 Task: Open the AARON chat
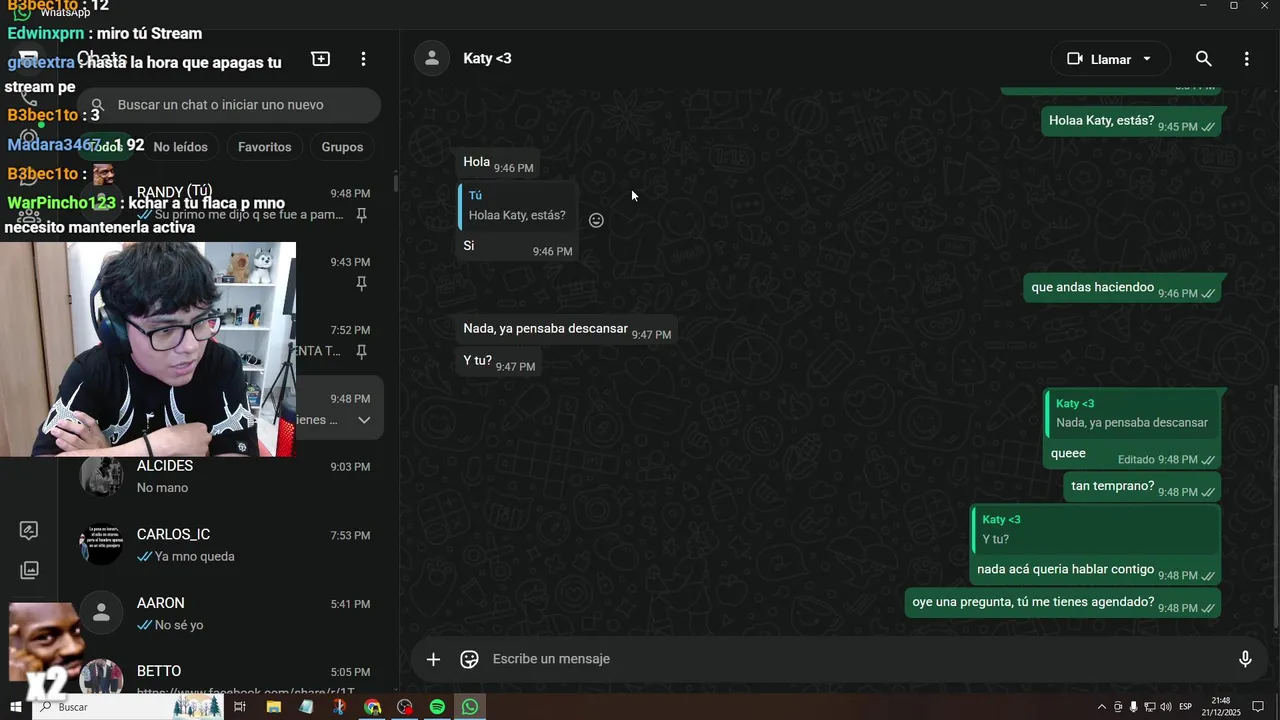(x=227, y=613)
